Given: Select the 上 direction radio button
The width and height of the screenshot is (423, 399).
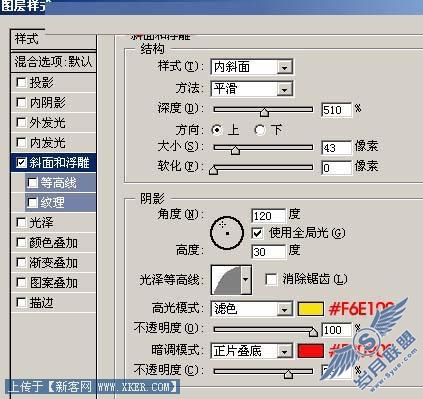Looking at the screenshot, I should 217,130.
